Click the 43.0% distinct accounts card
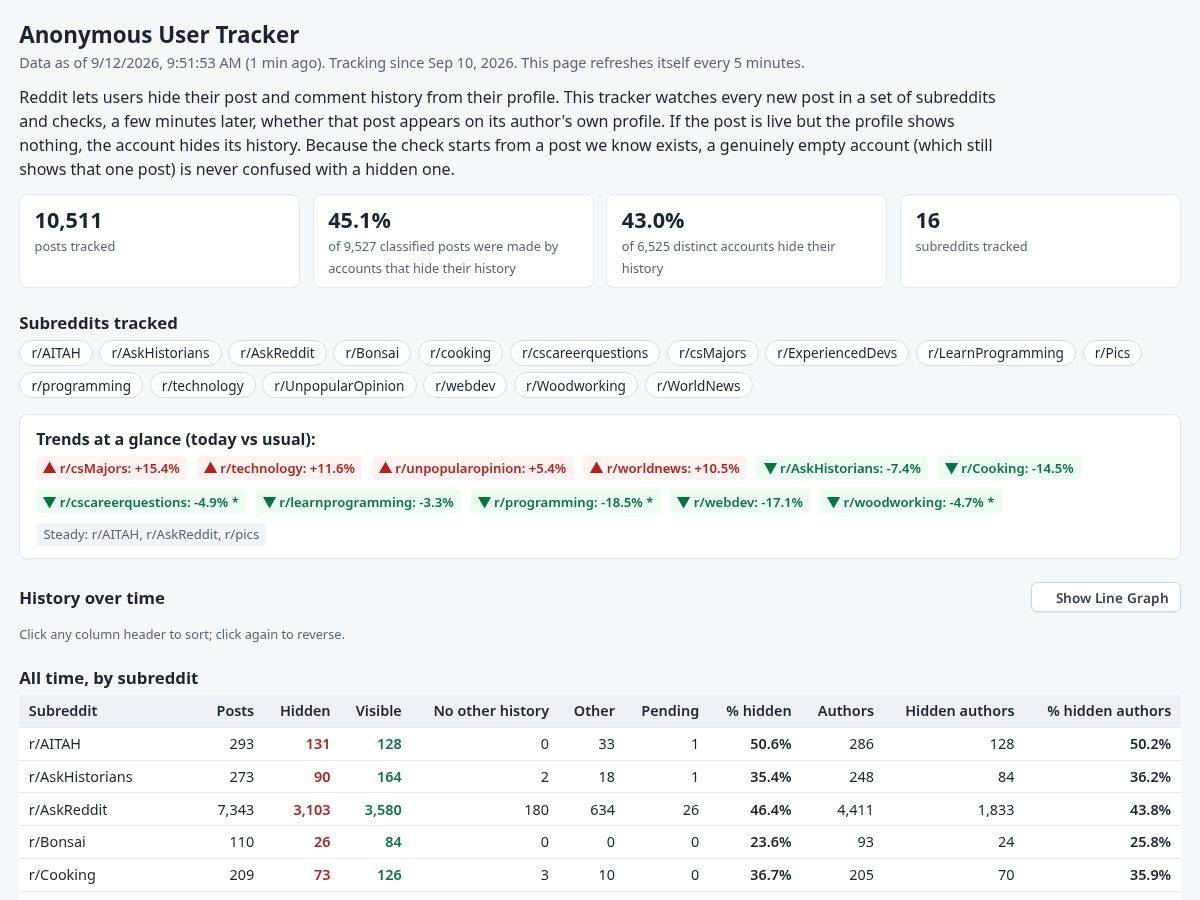 (746, 241)
